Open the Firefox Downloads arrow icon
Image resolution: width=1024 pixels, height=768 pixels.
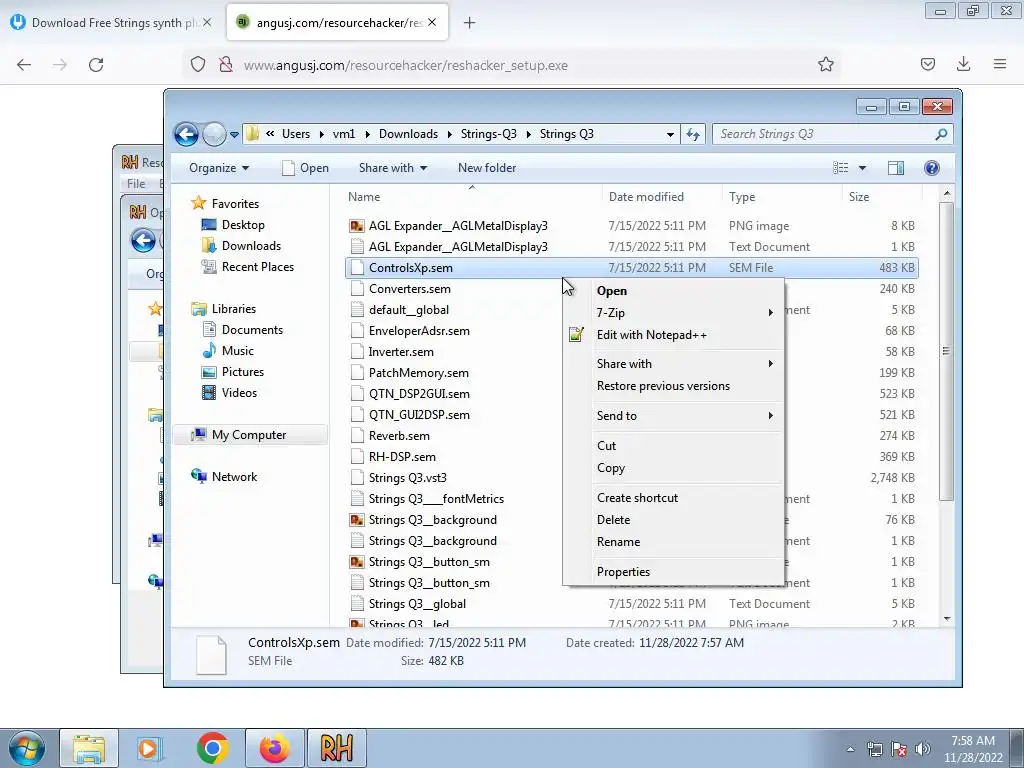tap(963, 64)
